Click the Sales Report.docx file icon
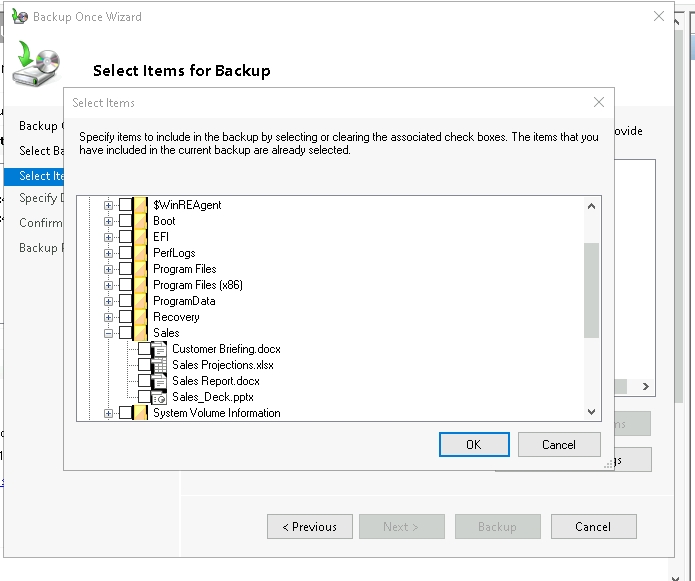Image resolution: width=695 pixels, height=581 pixels. (159, 381)
